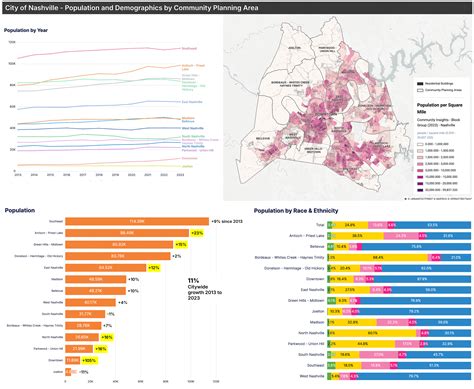Click the highlighted +12% growth label
Image resolution: width=474 pixels, height=389 pixels.
[154, 268]
